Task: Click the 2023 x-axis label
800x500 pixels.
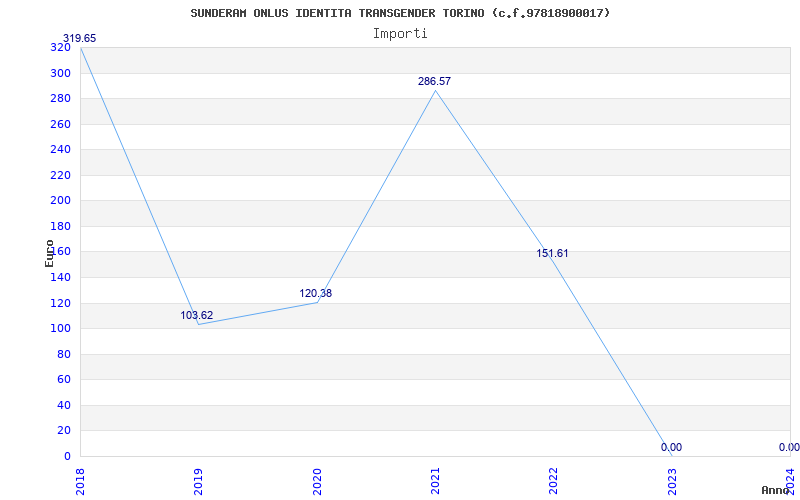Action: pos(672,481)
